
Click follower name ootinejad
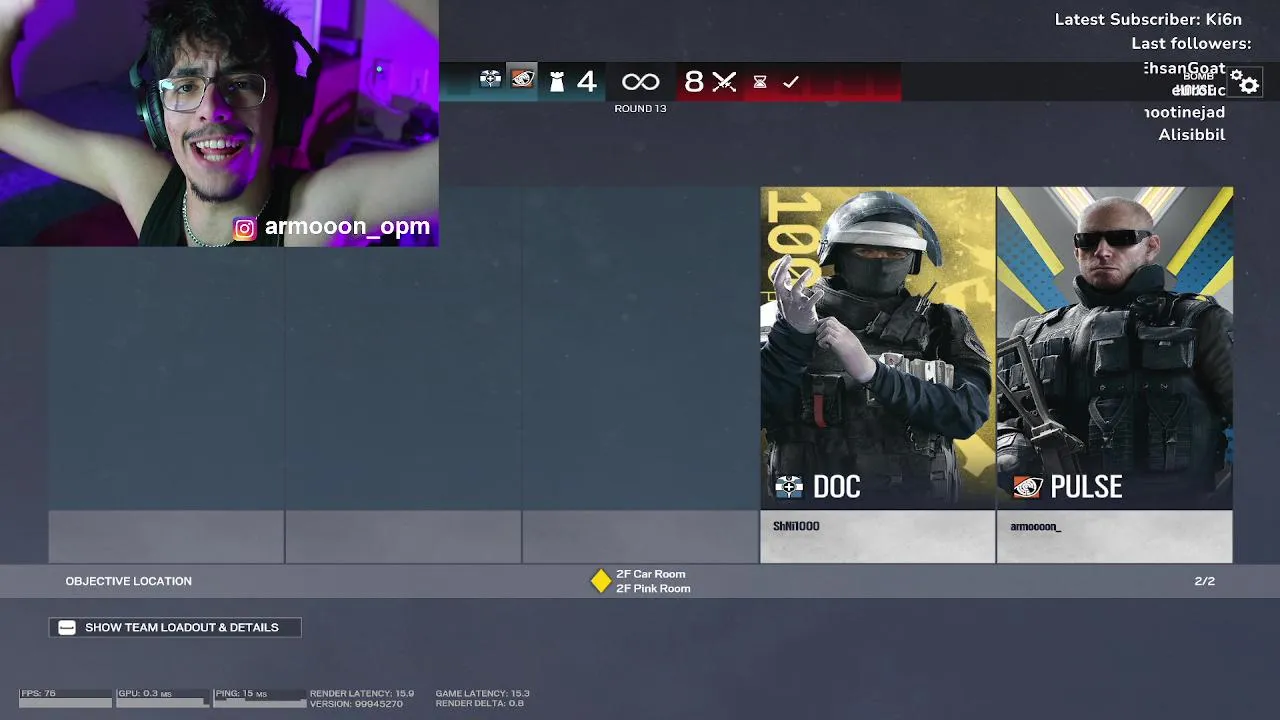pyautogui.click(x=1185, y=112)
